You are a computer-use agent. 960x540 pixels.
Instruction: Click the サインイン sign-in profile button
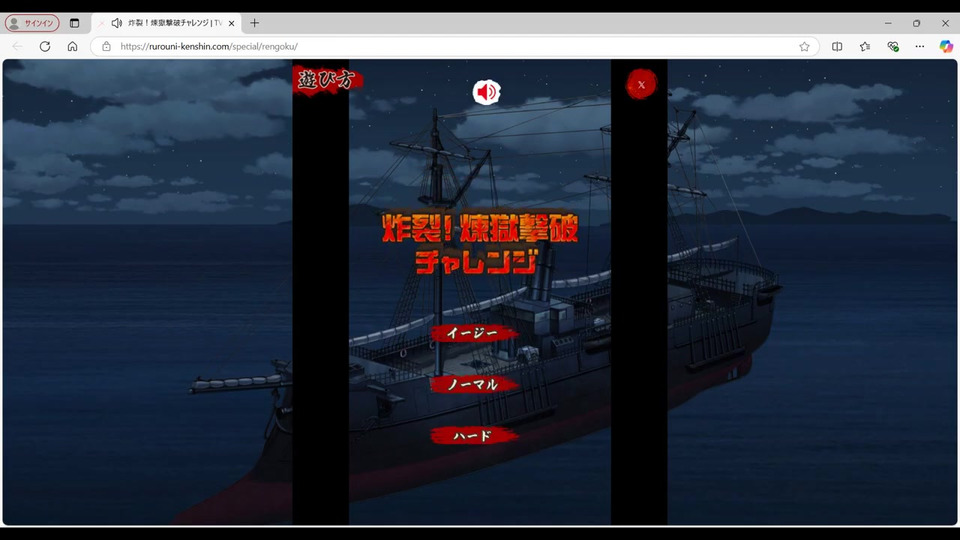(32, 23)
